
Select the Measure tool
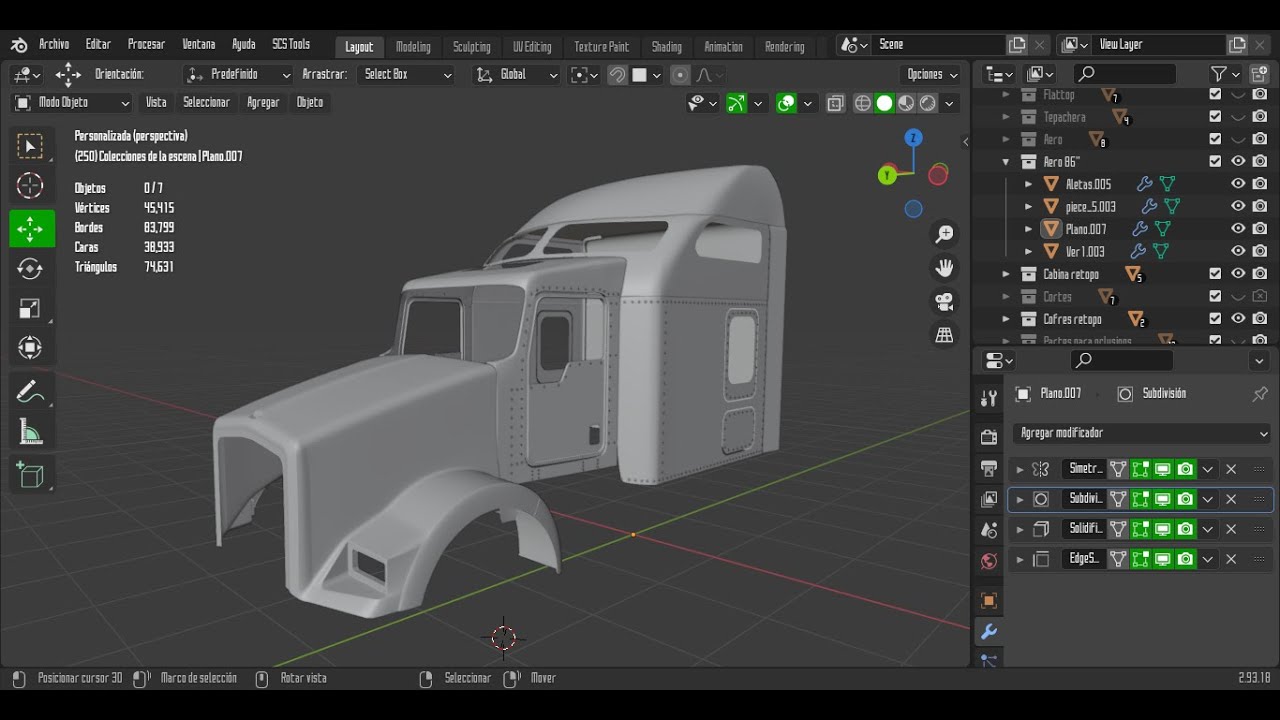pyautogui.click(x=30, y=433)
